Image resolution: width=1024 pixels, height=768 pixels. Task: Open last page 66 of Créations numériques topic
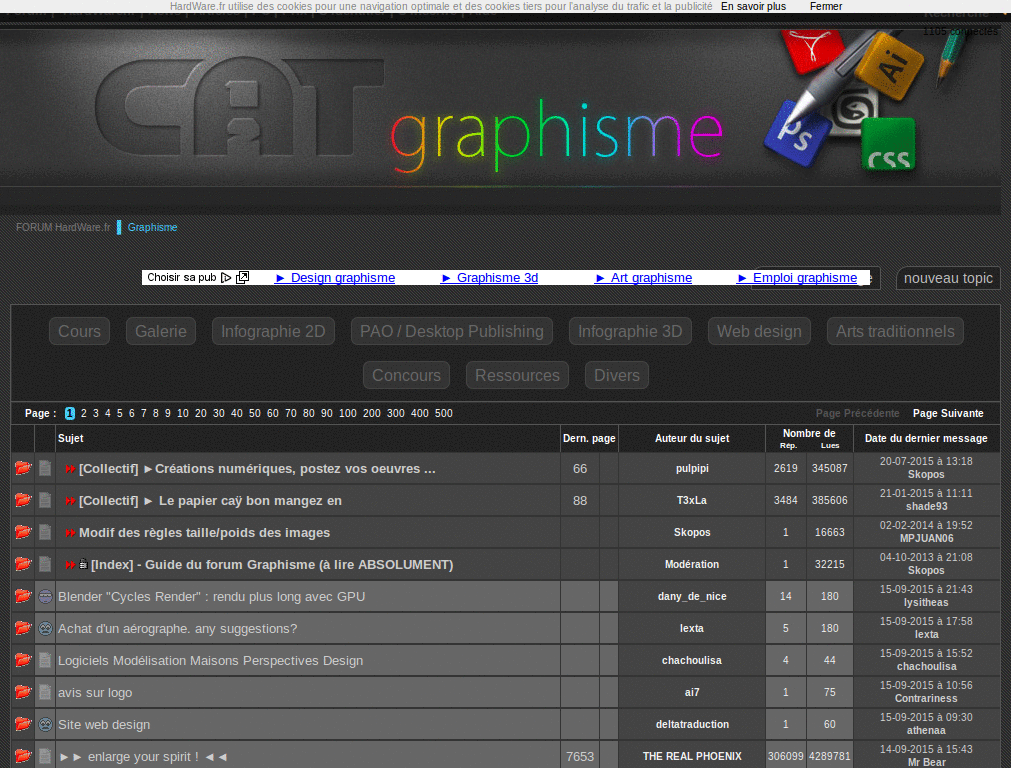click(x=580, y=468)
